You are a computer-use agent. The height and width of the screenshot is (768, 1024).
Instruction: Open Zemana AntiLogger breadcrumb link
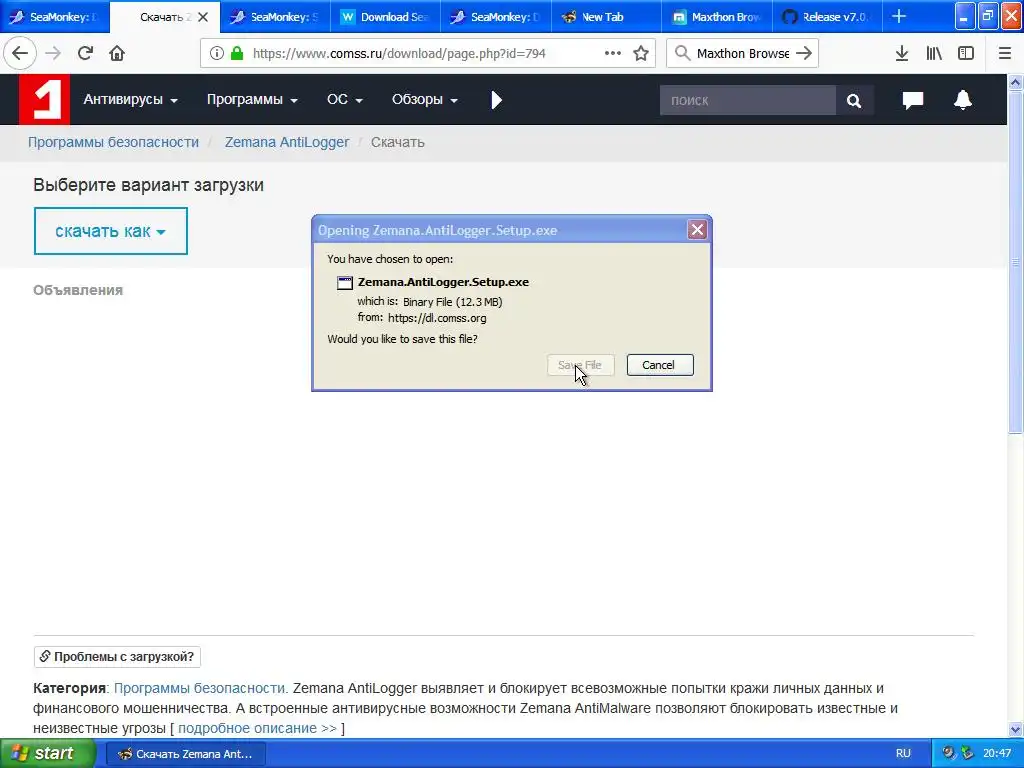(x=287, y=142)
